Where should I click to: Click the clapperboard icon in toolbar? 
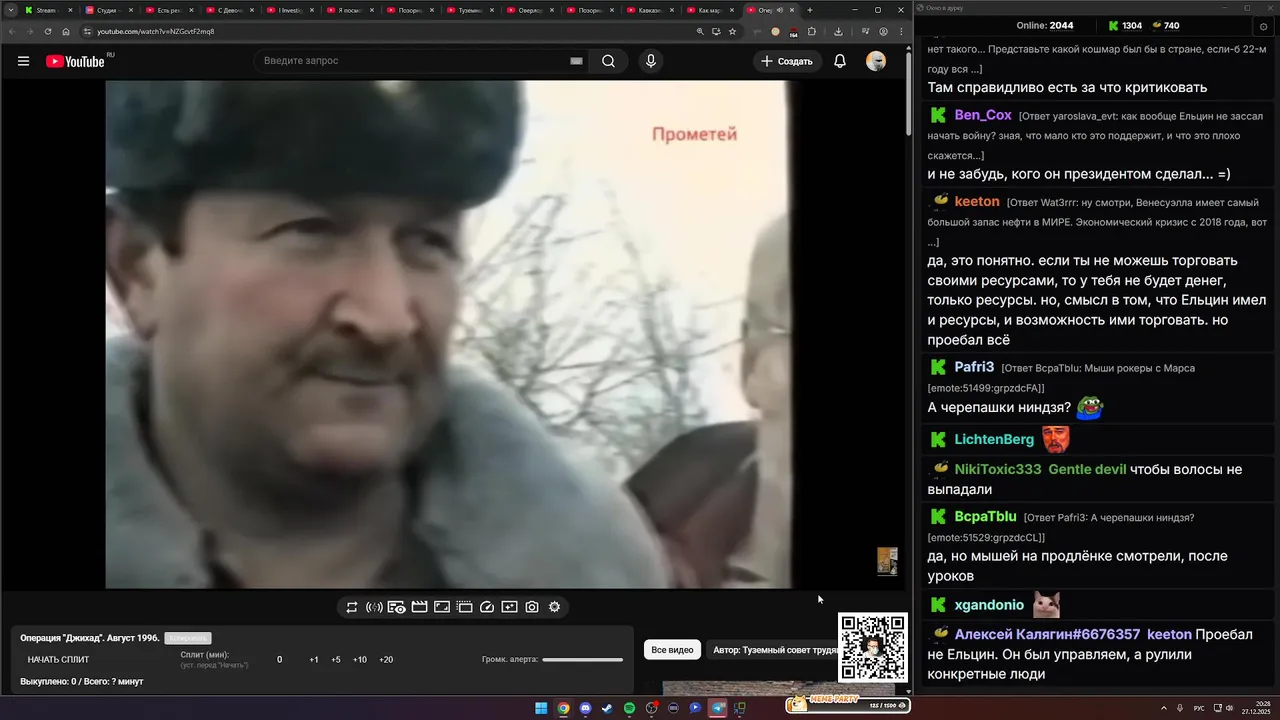coord(419,607)
